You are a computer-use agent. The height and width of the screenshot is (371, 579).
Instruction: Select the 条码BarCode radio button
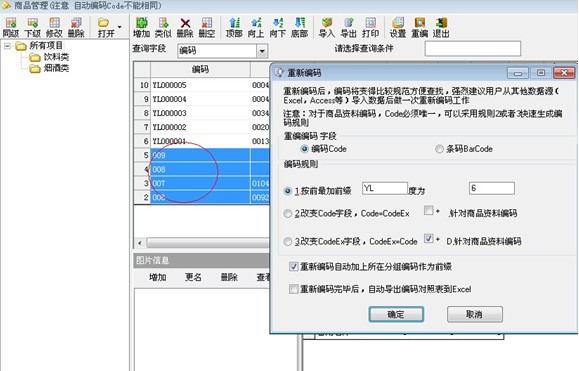(439, 149)
